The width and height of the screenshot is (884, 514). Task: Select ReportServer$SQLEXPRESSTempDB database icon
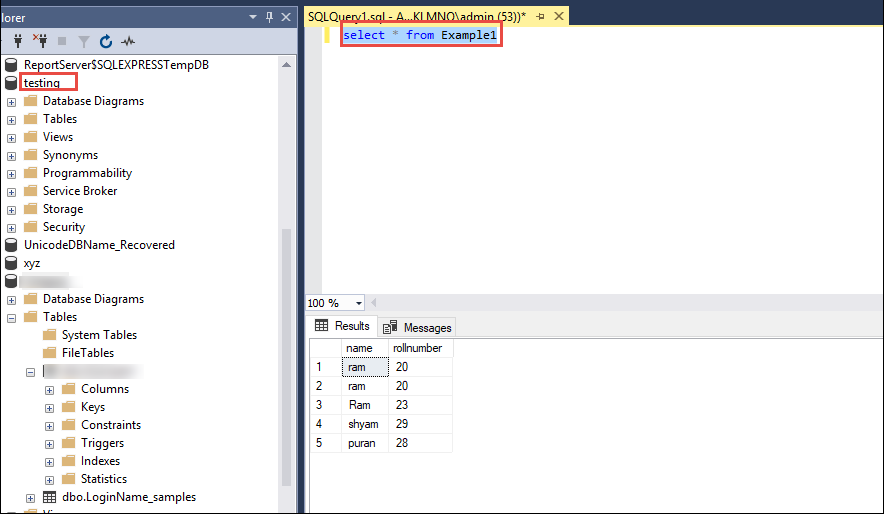[11, 65]
